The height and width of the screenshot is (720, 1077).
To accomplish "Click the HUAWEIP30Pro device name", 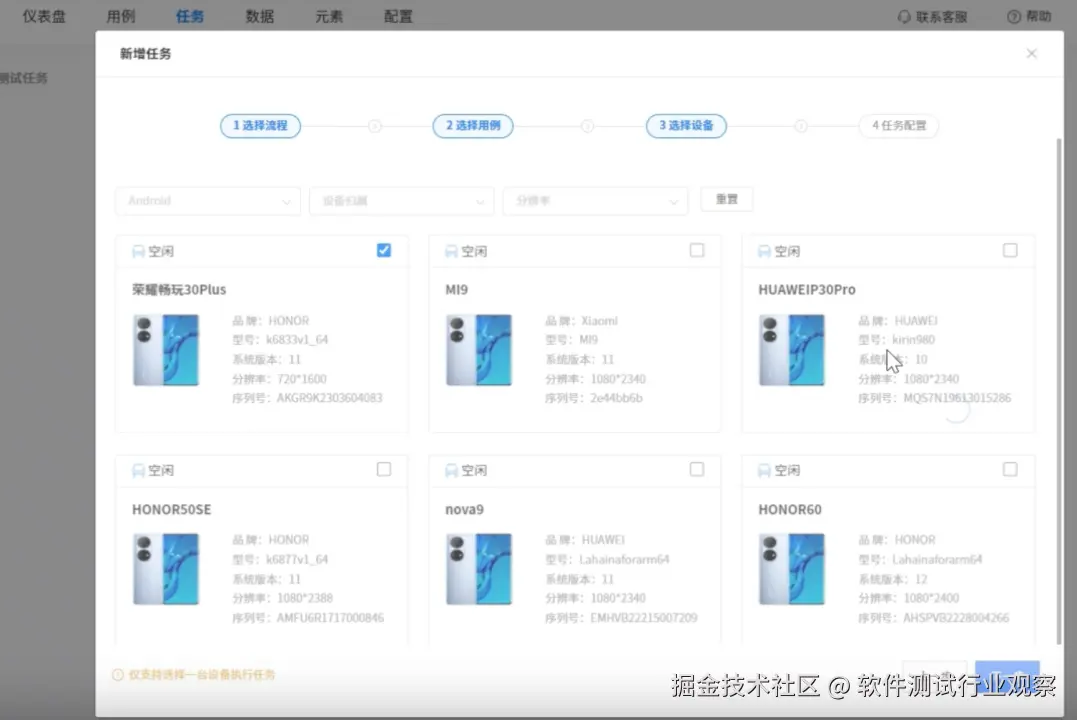I will [x=807, y=290].
